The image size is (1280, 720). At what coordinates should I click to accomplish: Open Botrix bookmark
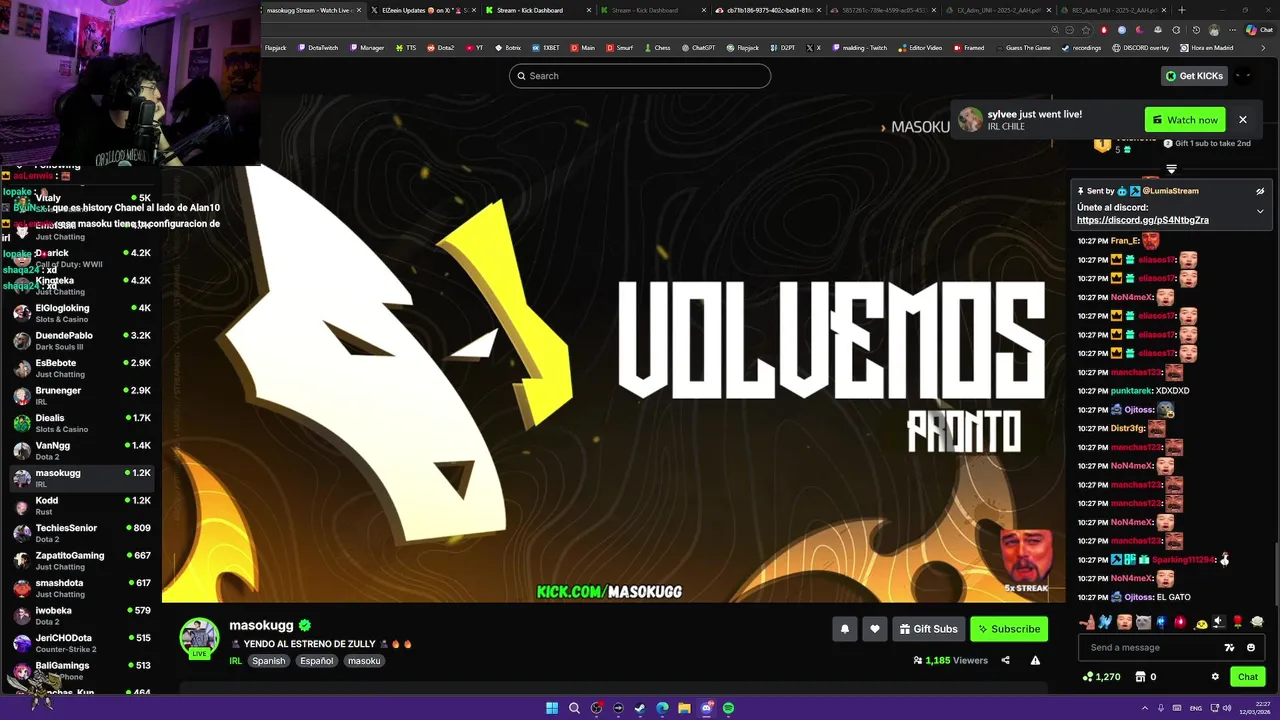point(508,48)
